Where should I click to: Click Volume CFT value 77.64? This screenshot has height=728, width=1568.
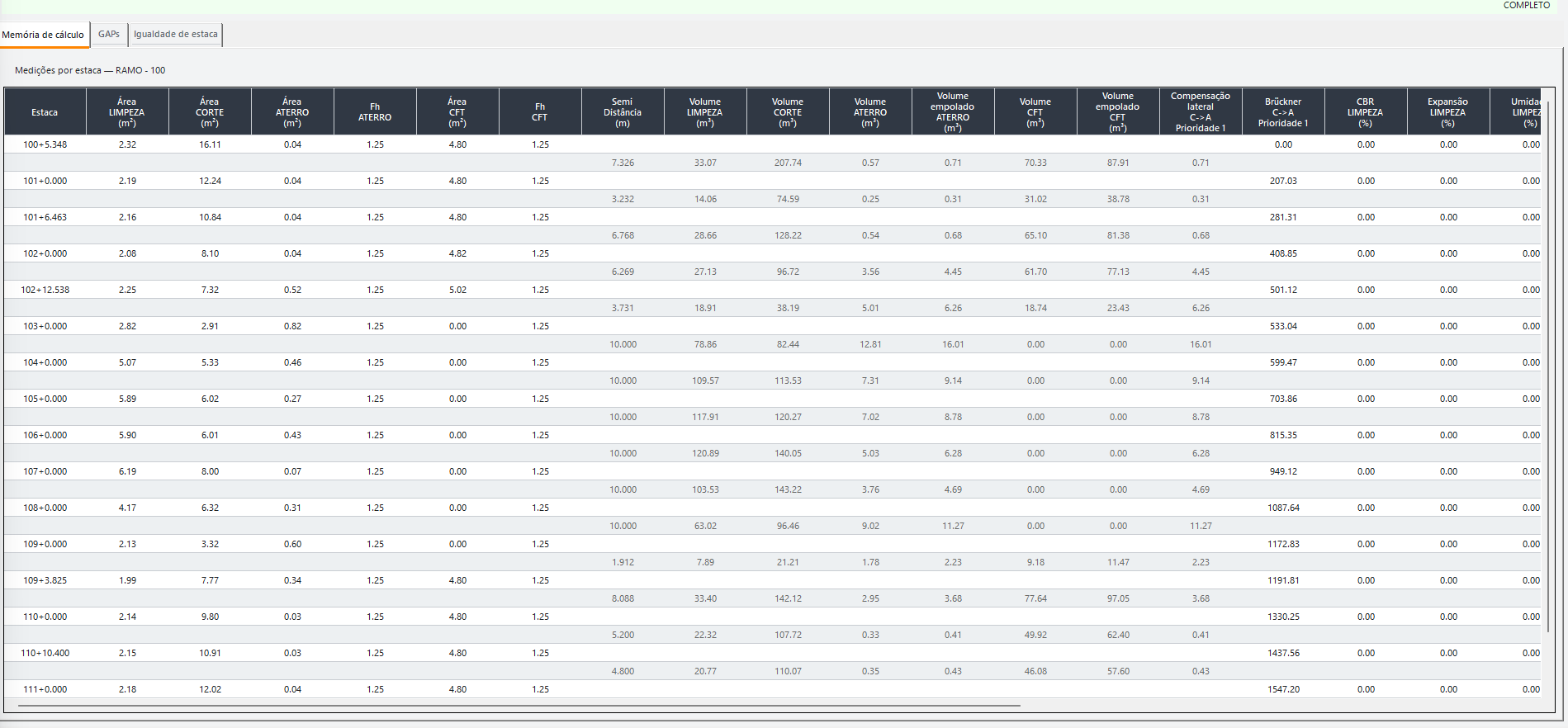[x=1035, y=598]
